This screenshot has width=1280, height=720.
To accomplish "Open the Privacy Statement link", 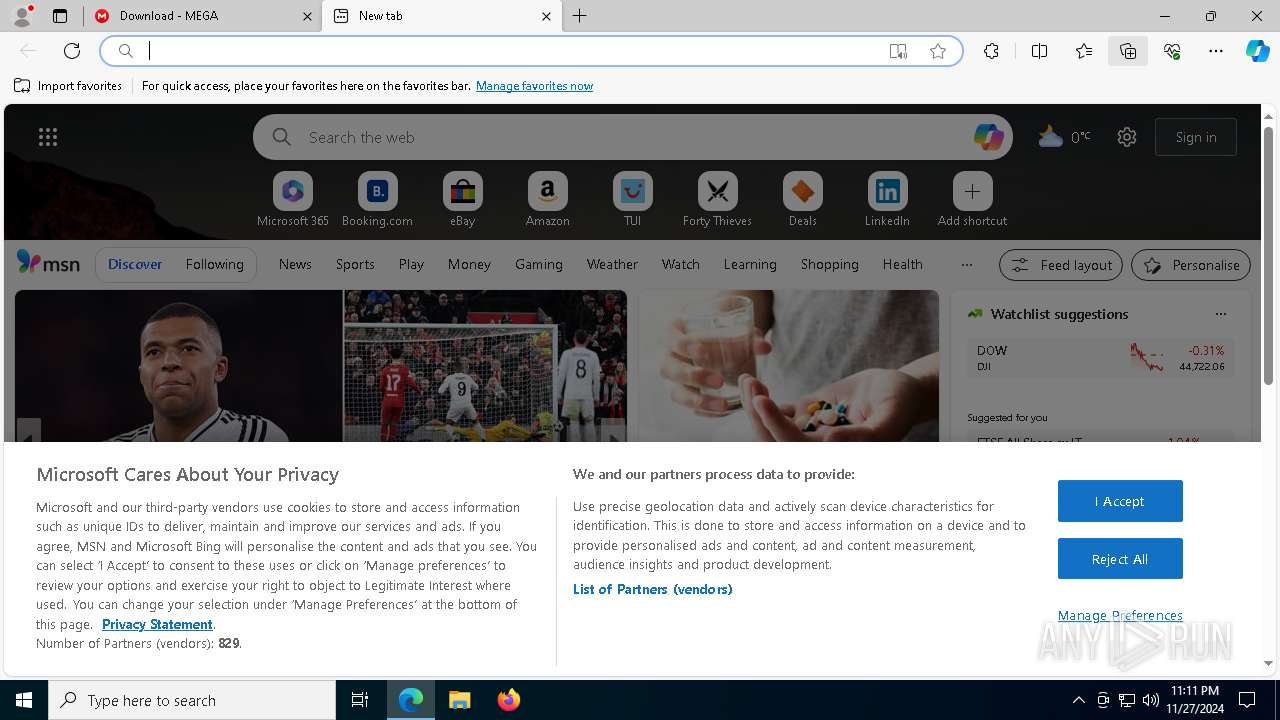I will (157, 624).
